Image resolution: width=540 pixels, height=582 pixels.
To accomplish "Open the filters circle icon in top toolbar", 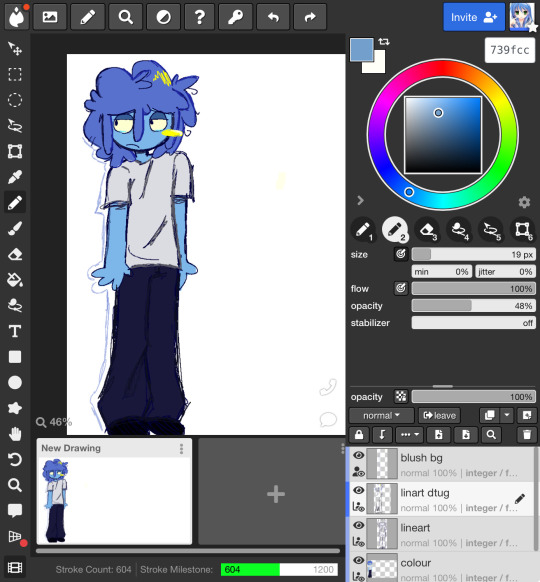I will (163, 17).
